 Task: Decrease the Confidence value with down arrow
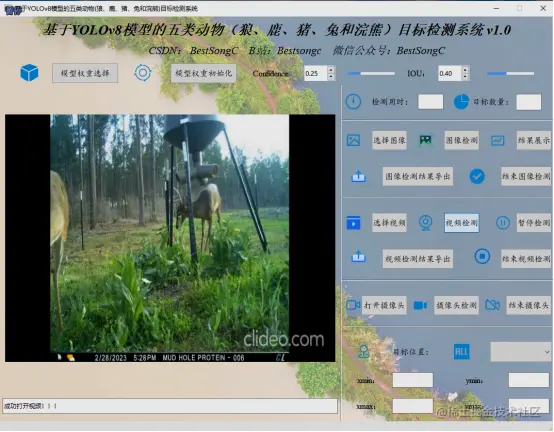click(331, 77)
